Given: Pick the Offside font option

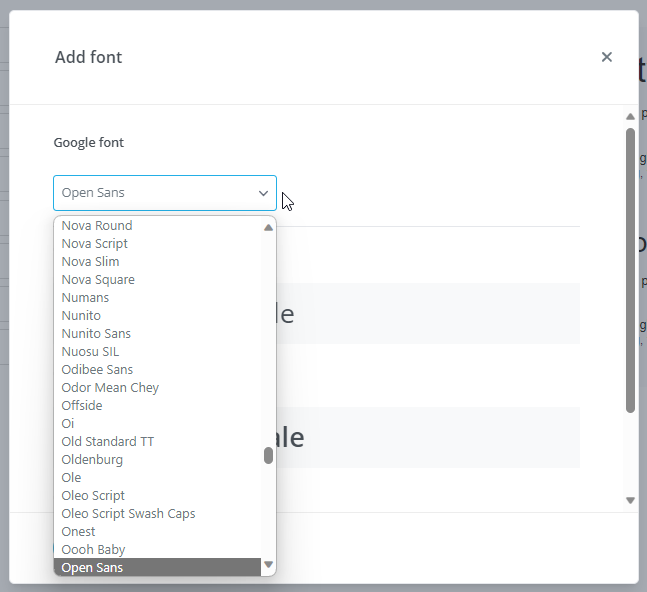Looking at the screenshot, I should pyautogui.click(x=158, y=406).
